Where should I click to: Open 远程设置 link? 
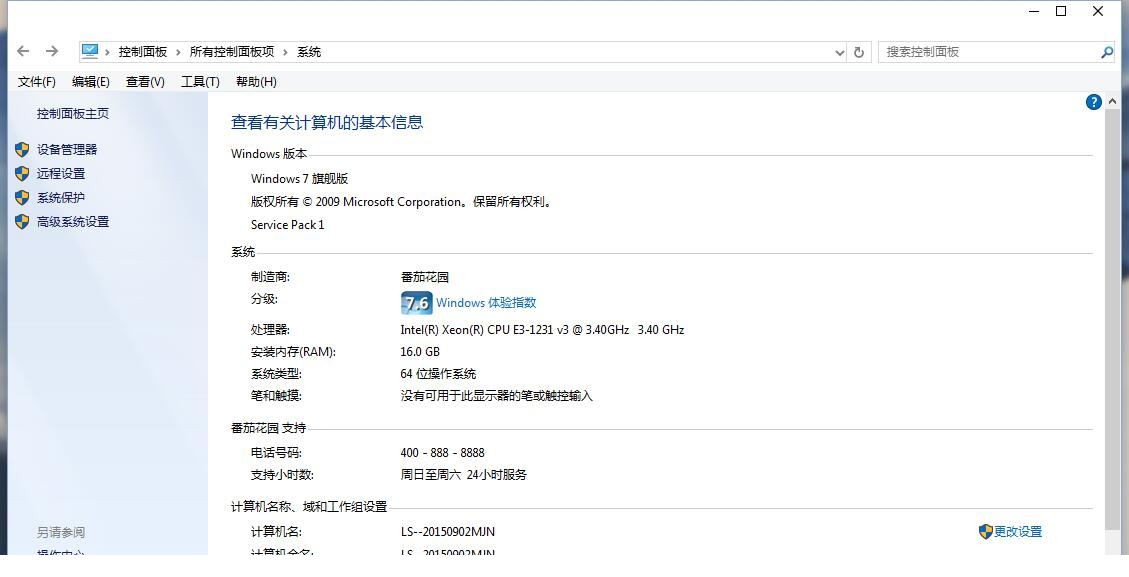[x=61, y=174]
